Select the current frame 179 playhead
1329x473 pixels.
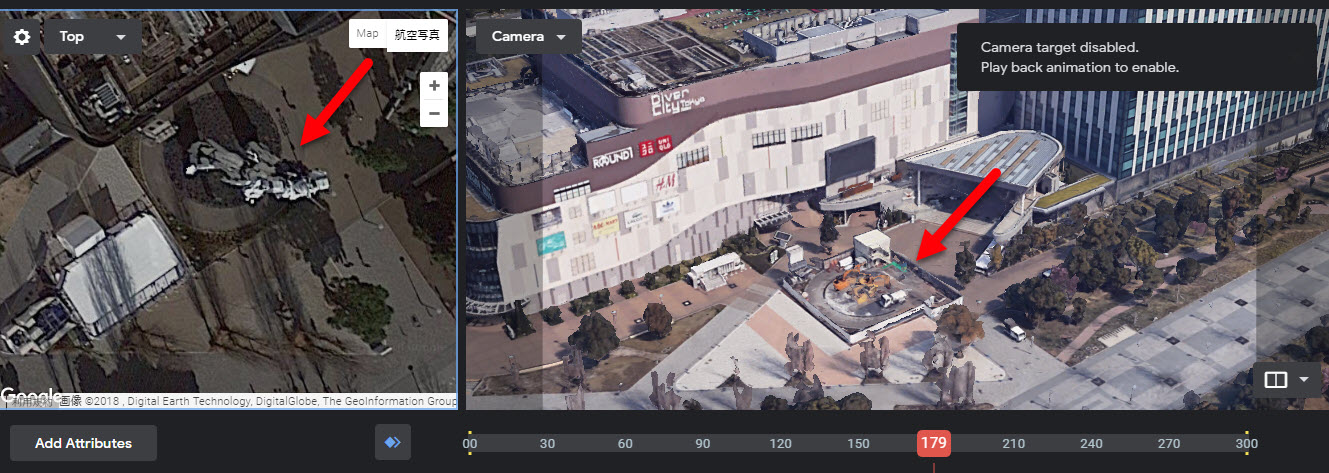click(x=934, y=443)
